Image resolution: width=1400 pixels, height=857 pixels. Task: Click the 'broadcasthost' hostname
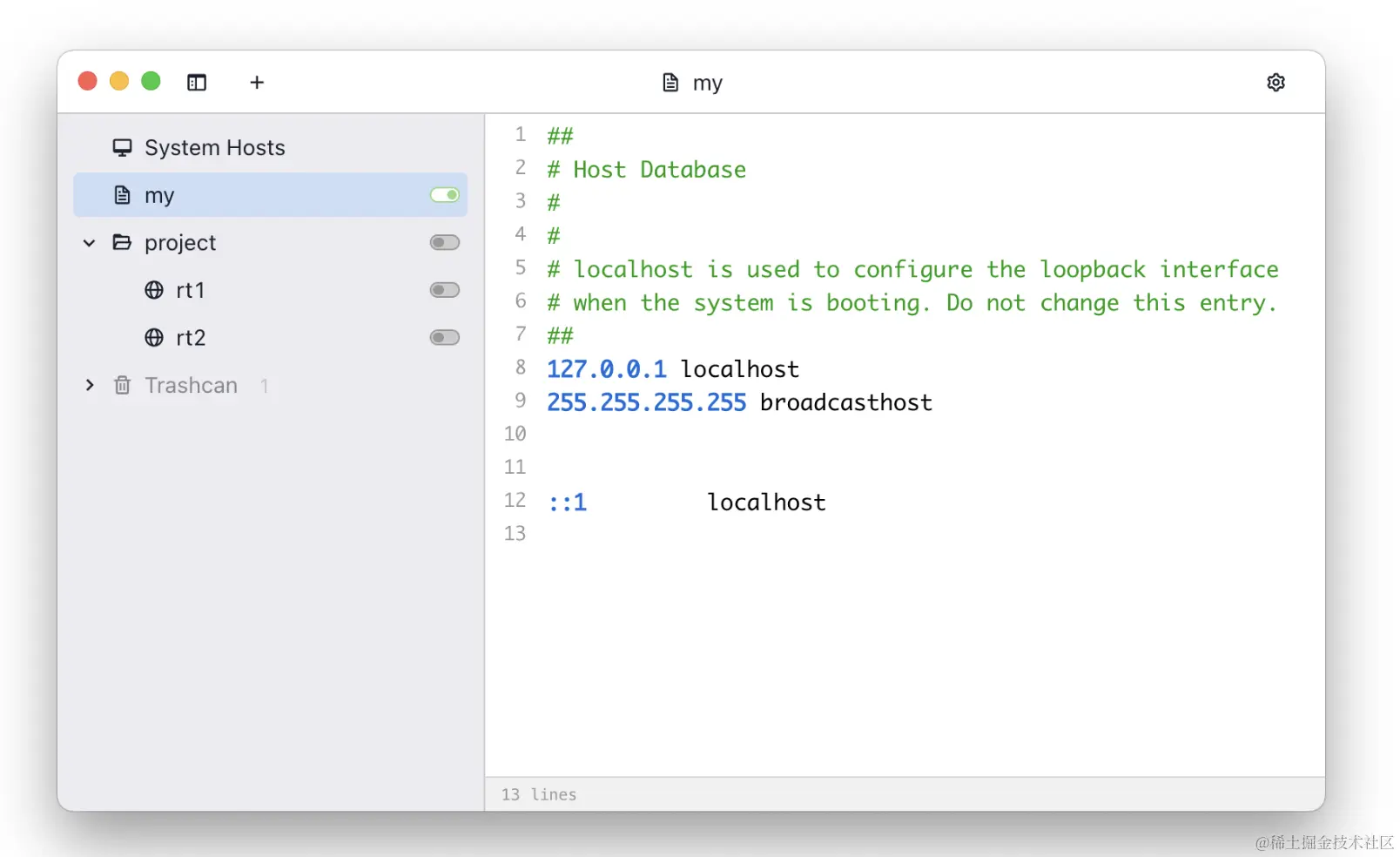846,402
